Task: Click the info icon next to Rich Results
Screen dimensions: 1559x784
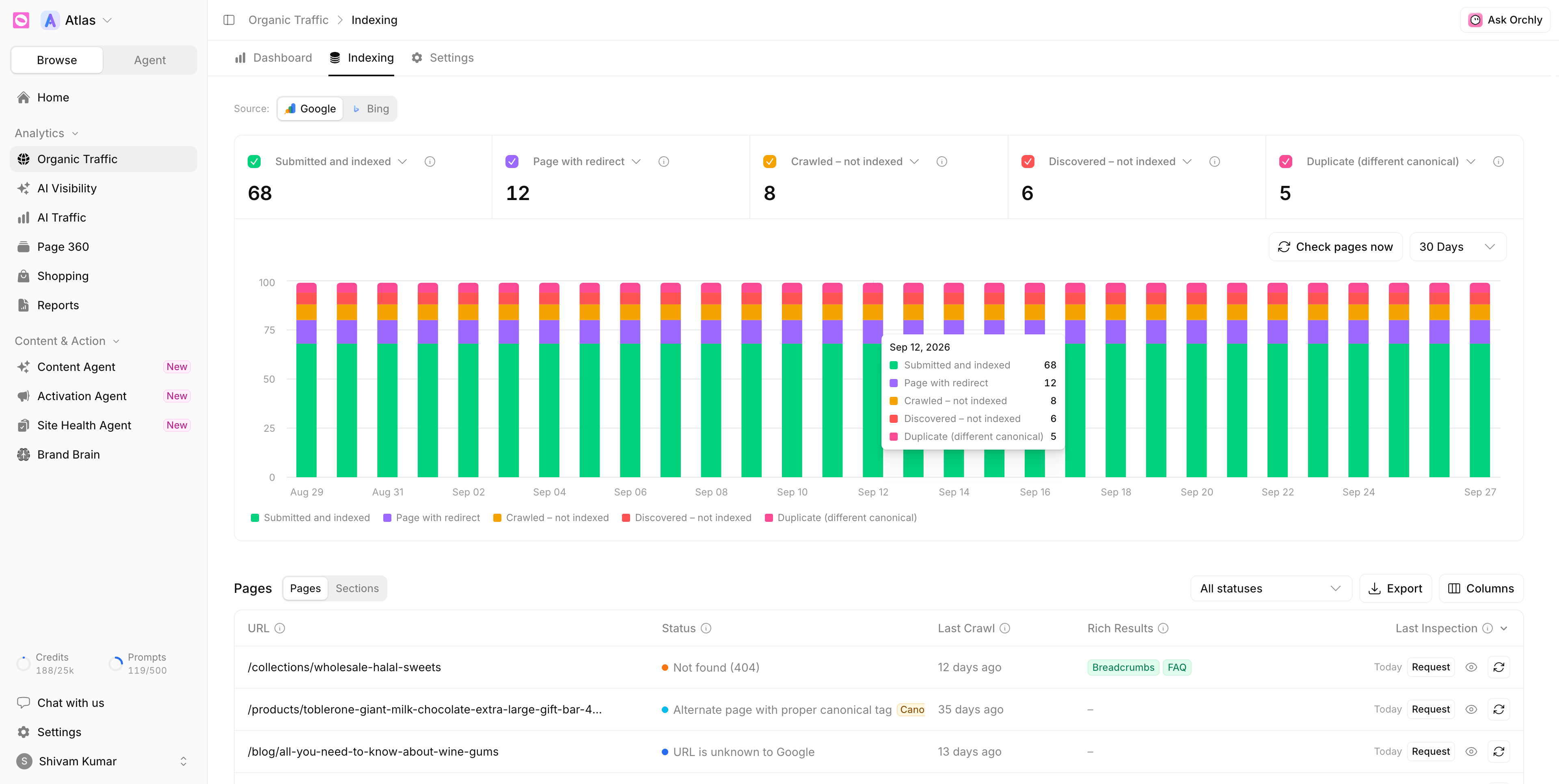Action: pyautogui.click(x=1163, y=628)
